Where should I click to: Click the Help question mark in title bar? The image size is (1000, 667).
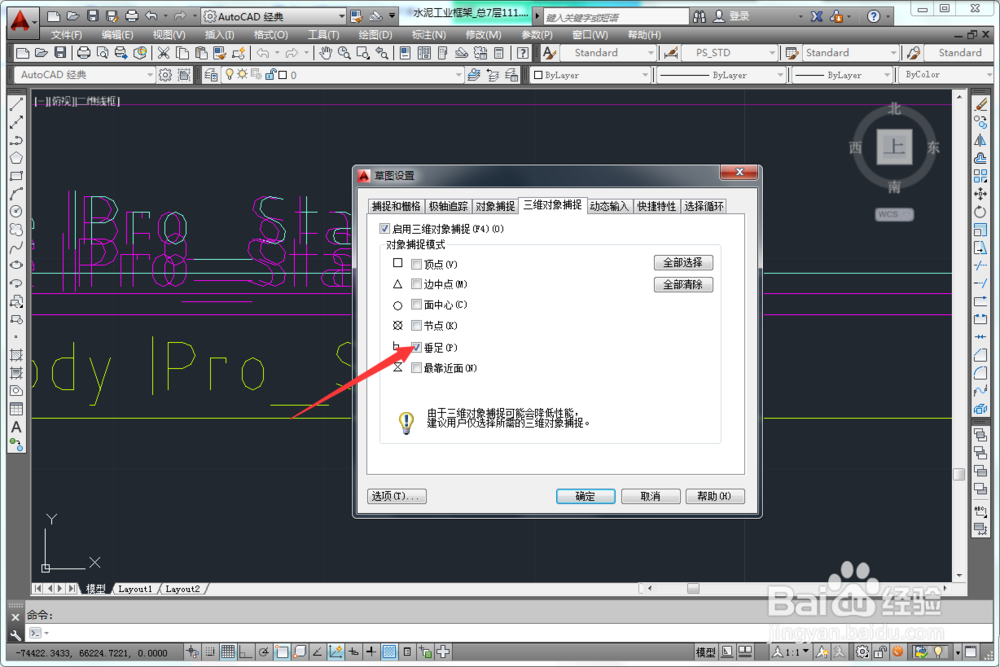[874, 17]
